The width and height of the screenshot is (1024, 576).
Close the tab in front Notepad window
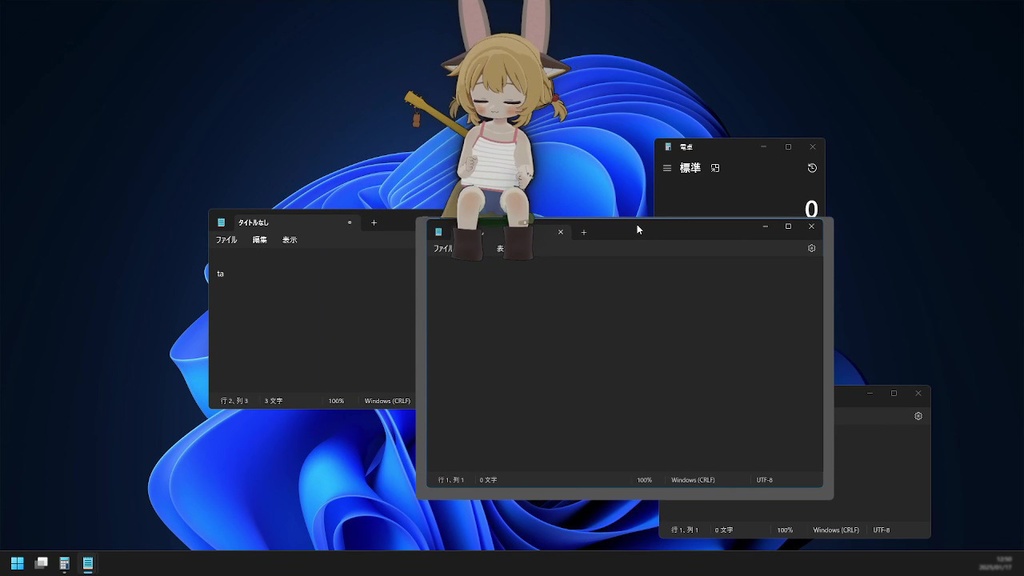click(560, 232)
